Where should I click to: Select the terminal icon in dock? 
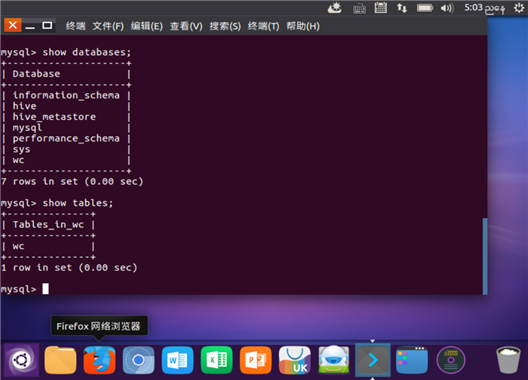(373, 360)
